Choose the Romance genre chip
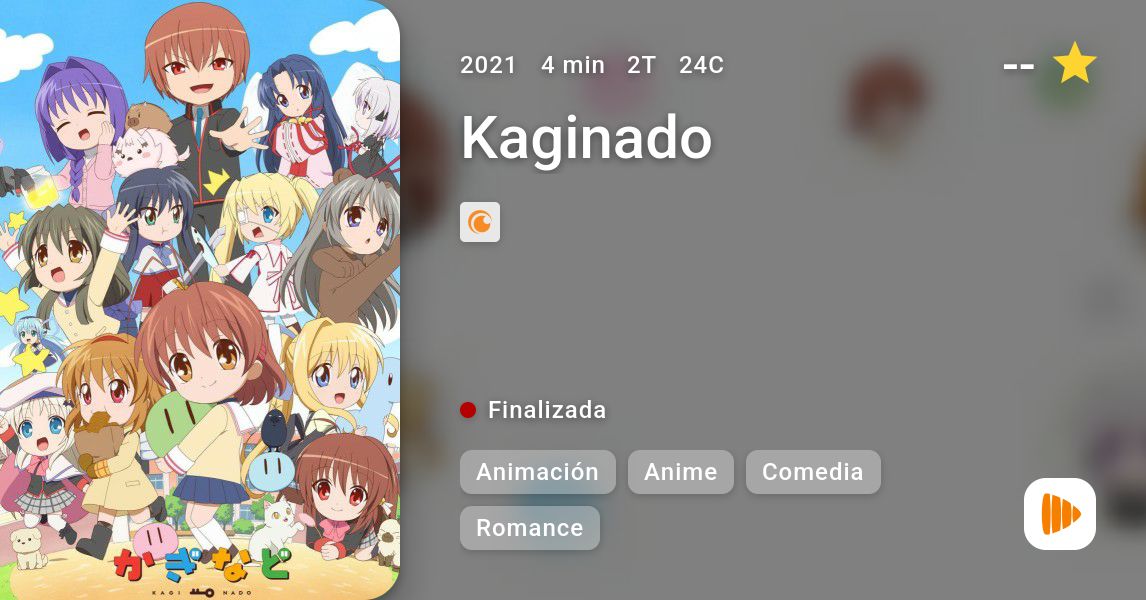This screenshot has height=600, width=1146. coord(530,528)
